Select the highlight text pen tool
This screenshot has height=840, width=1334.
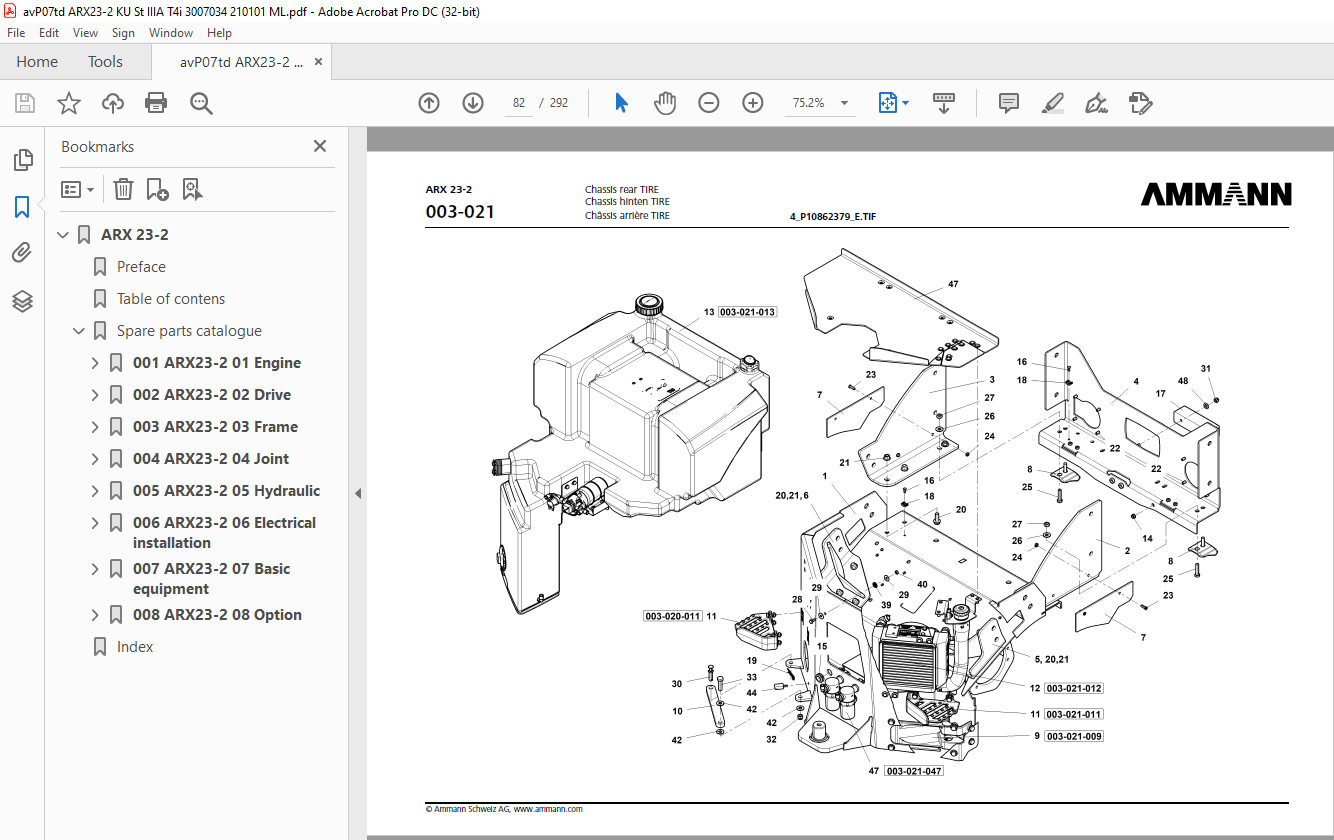pos(1052,103)
